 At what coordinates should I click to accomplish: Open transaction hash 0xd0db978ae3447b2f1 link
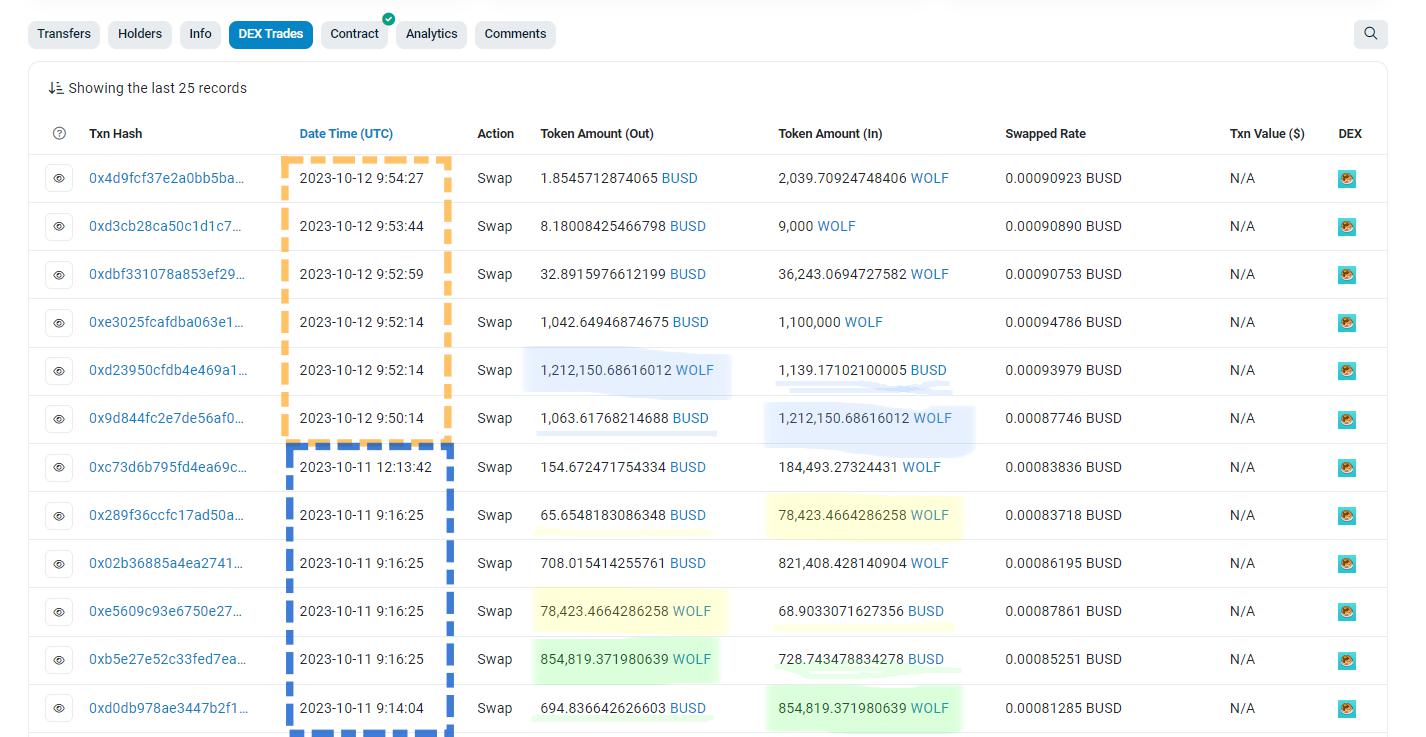(x=168, y=708)
